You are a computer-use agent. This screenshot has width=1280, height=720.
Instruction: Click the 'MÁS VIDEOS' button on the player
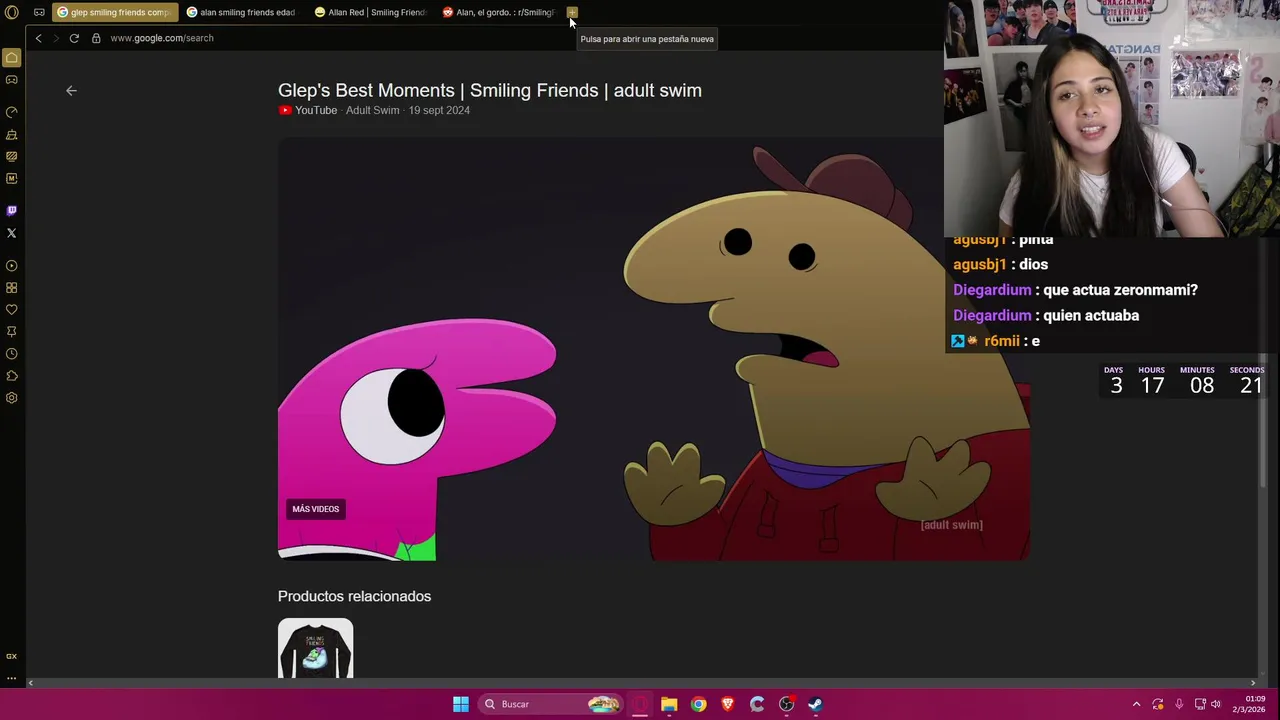[x=315, y=509]
